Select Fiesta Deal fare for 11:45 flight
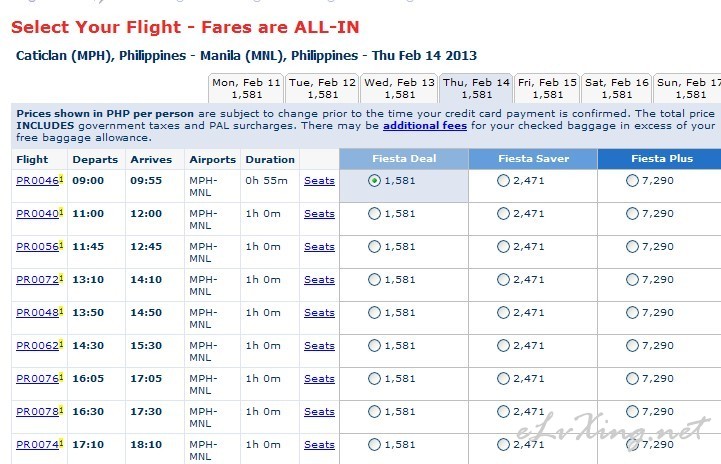 coord(374,247)
